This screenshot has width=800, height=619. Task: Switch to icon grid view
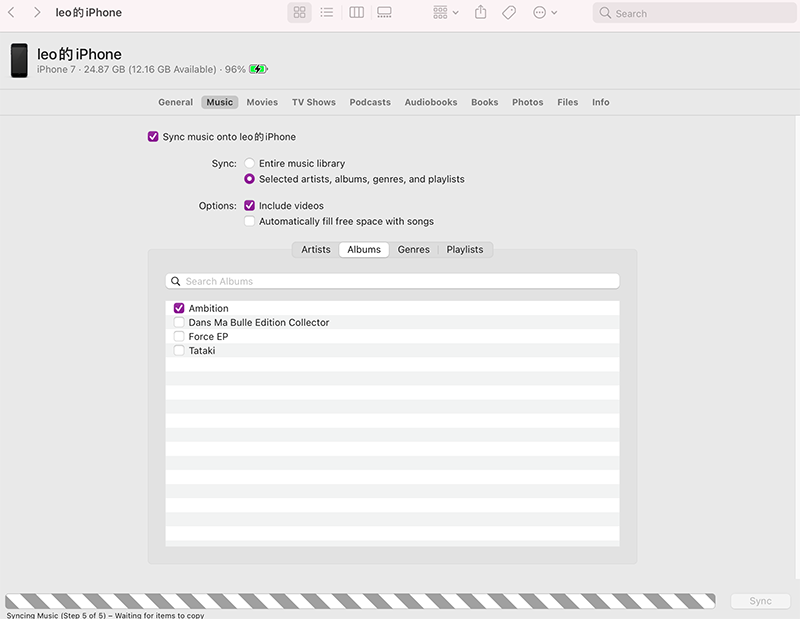tap(299, 13)
